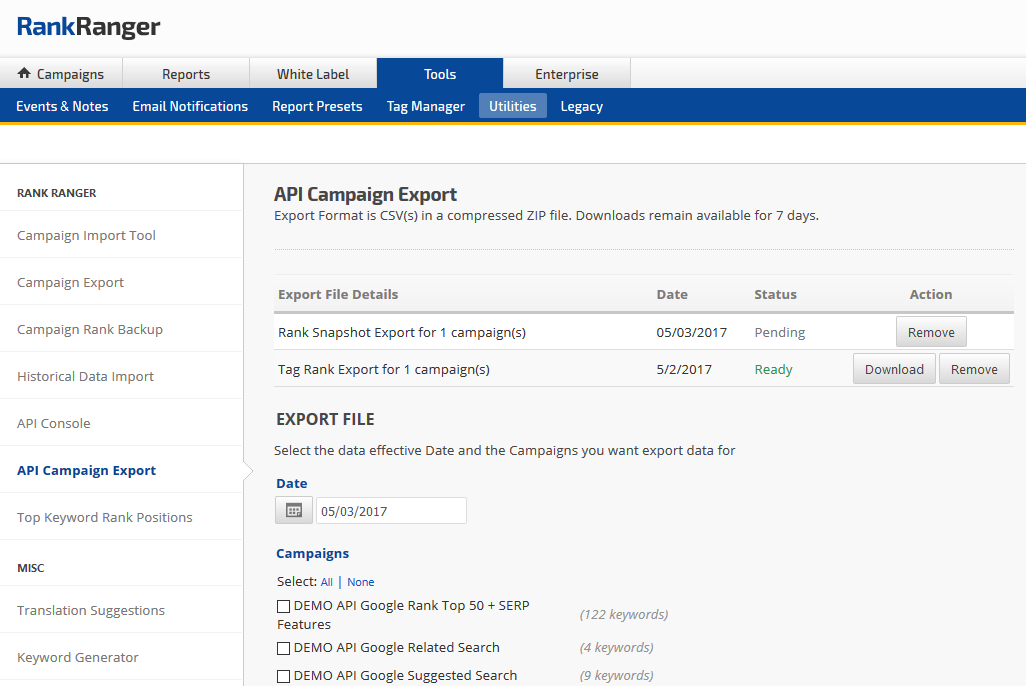1026x686 pixels.
Task: Remove the pending Rank Snapshot Export
Action: coord(931,332)
